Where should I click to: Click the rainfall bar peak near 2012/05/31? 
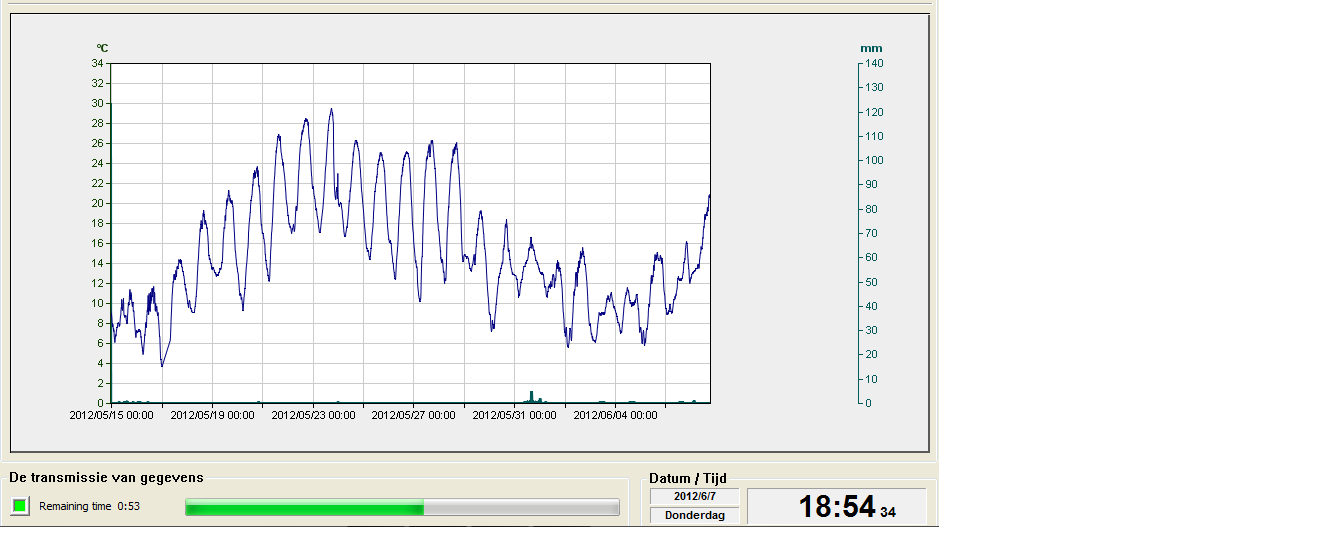532,396
